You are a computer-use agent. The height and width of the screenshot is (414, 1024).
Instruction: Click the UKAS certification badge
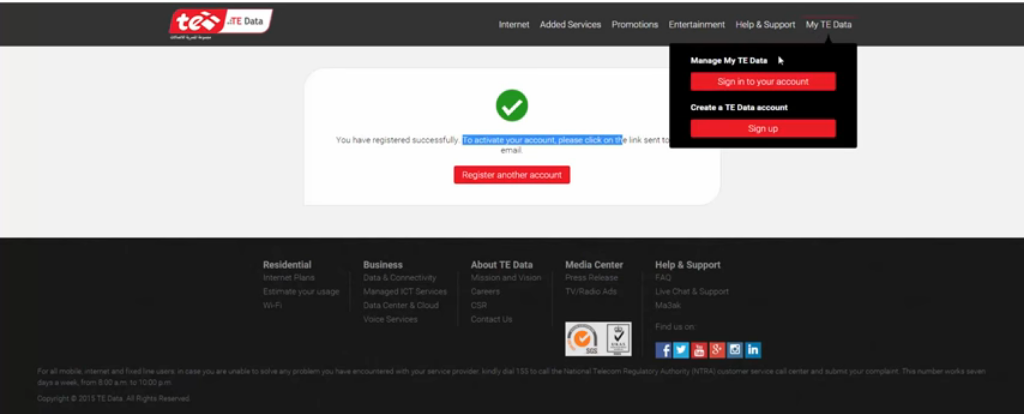click(617, 339)
